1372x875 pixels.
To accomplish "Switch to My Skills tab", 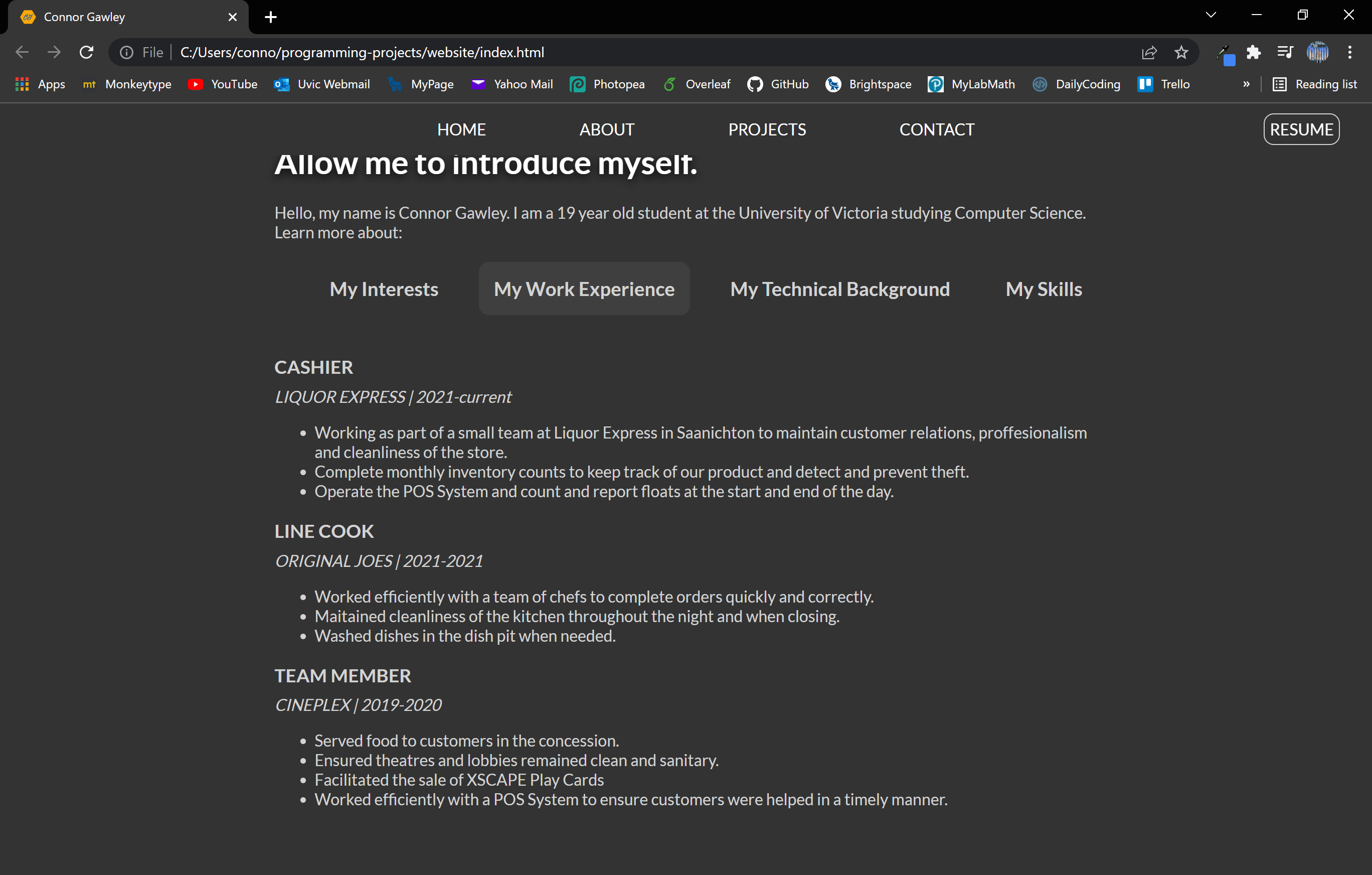I will (1044, 289).
